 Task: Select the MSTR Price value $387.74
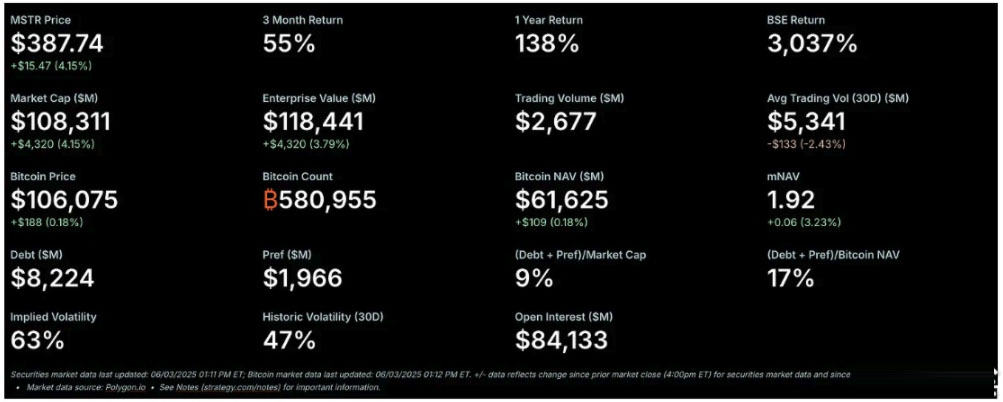(x=58, y=44)
